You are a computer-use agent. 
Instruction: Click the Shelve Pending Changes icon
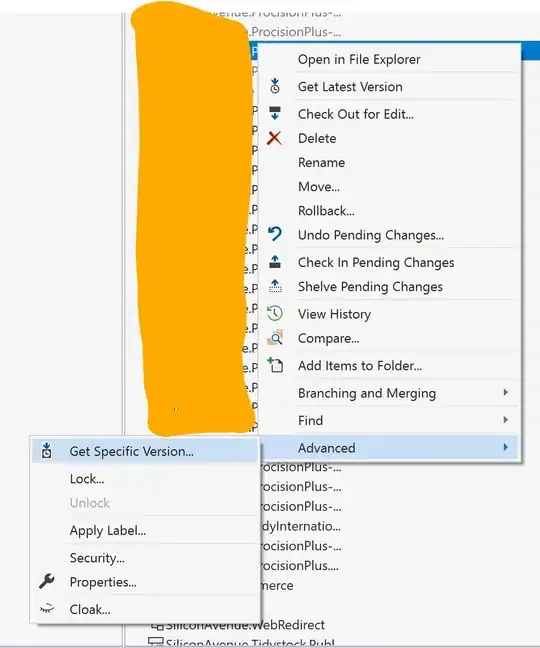point(275,286)
